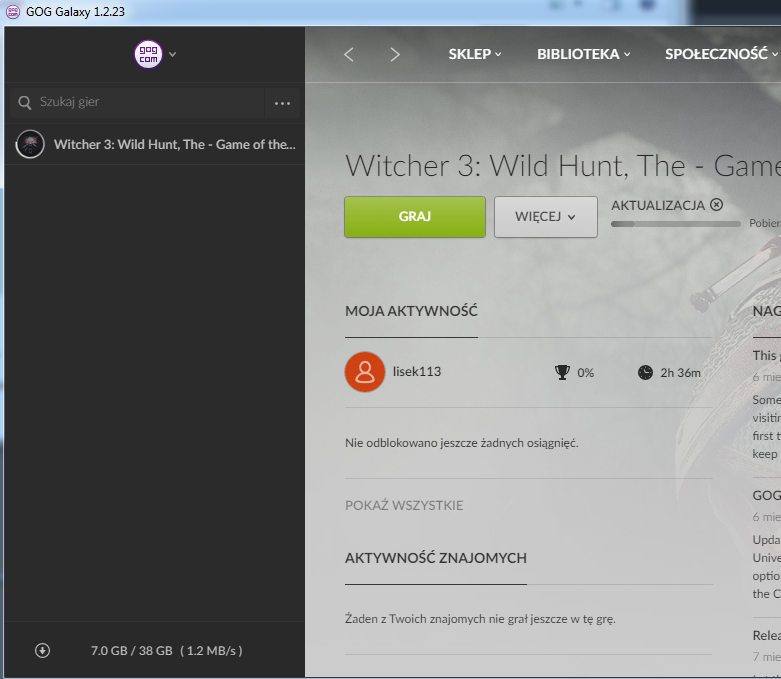Click the AKTUALIZACJA label
The image size is (781, 679).
coord(657,205)
